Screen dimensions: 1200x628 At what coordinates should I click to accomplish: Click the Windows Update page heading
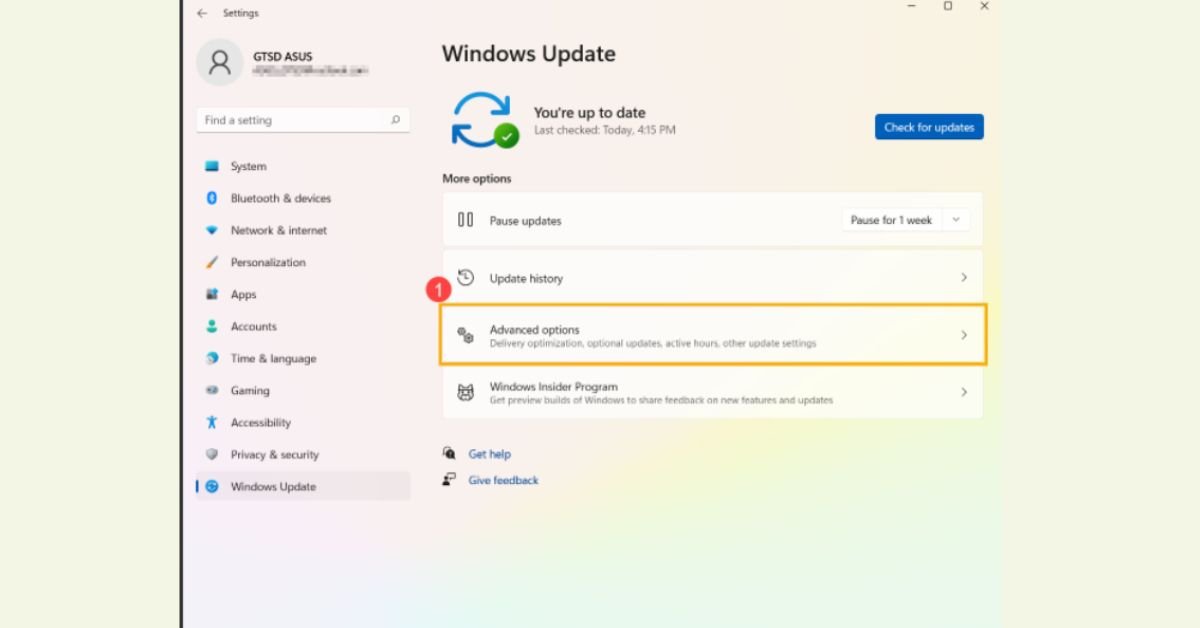(x=529, y=54)
